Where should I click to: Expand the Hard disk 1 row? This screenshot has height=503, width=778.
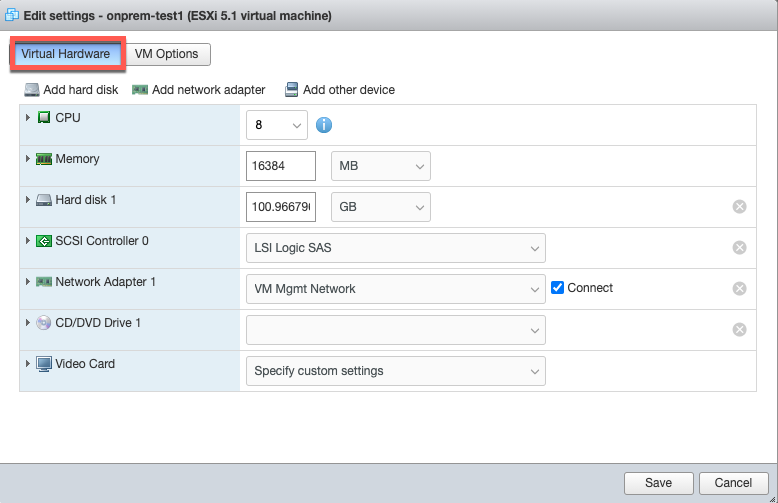(28, 200)
